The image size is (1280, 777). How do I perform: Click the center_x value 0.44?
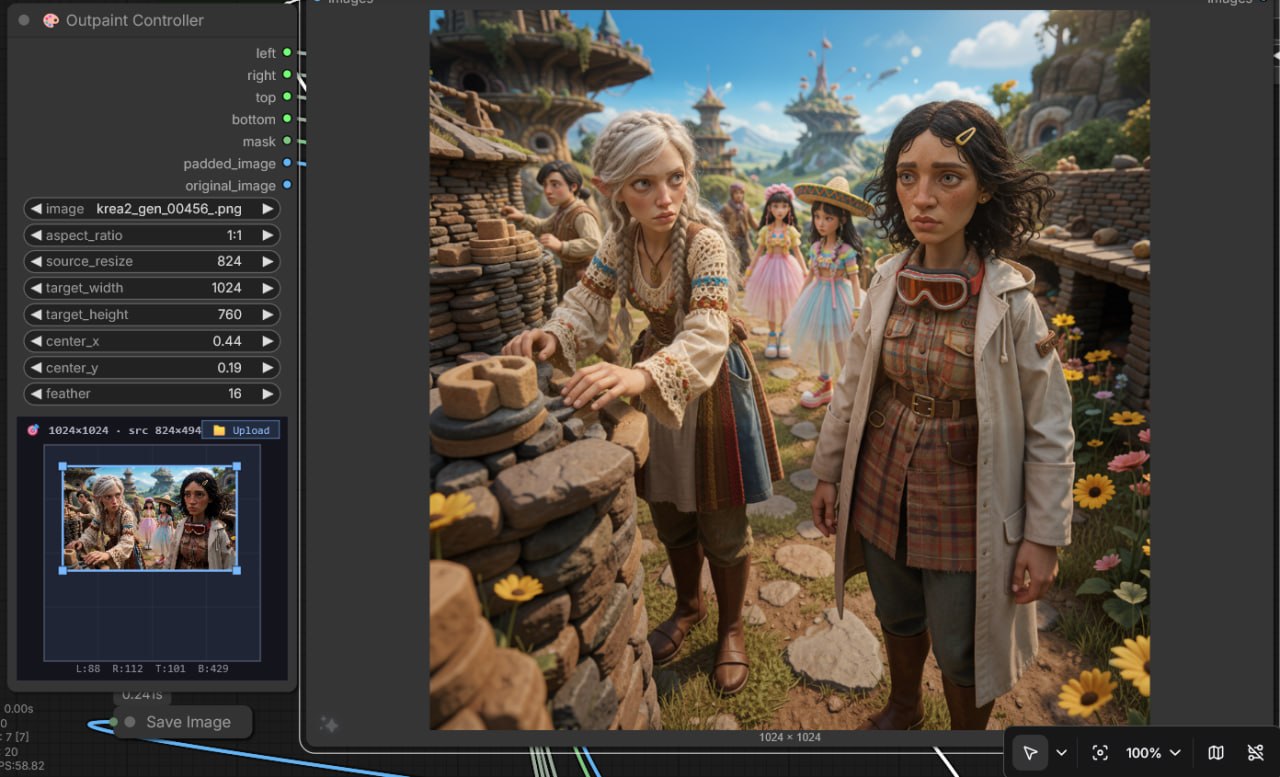coord(227,341)
